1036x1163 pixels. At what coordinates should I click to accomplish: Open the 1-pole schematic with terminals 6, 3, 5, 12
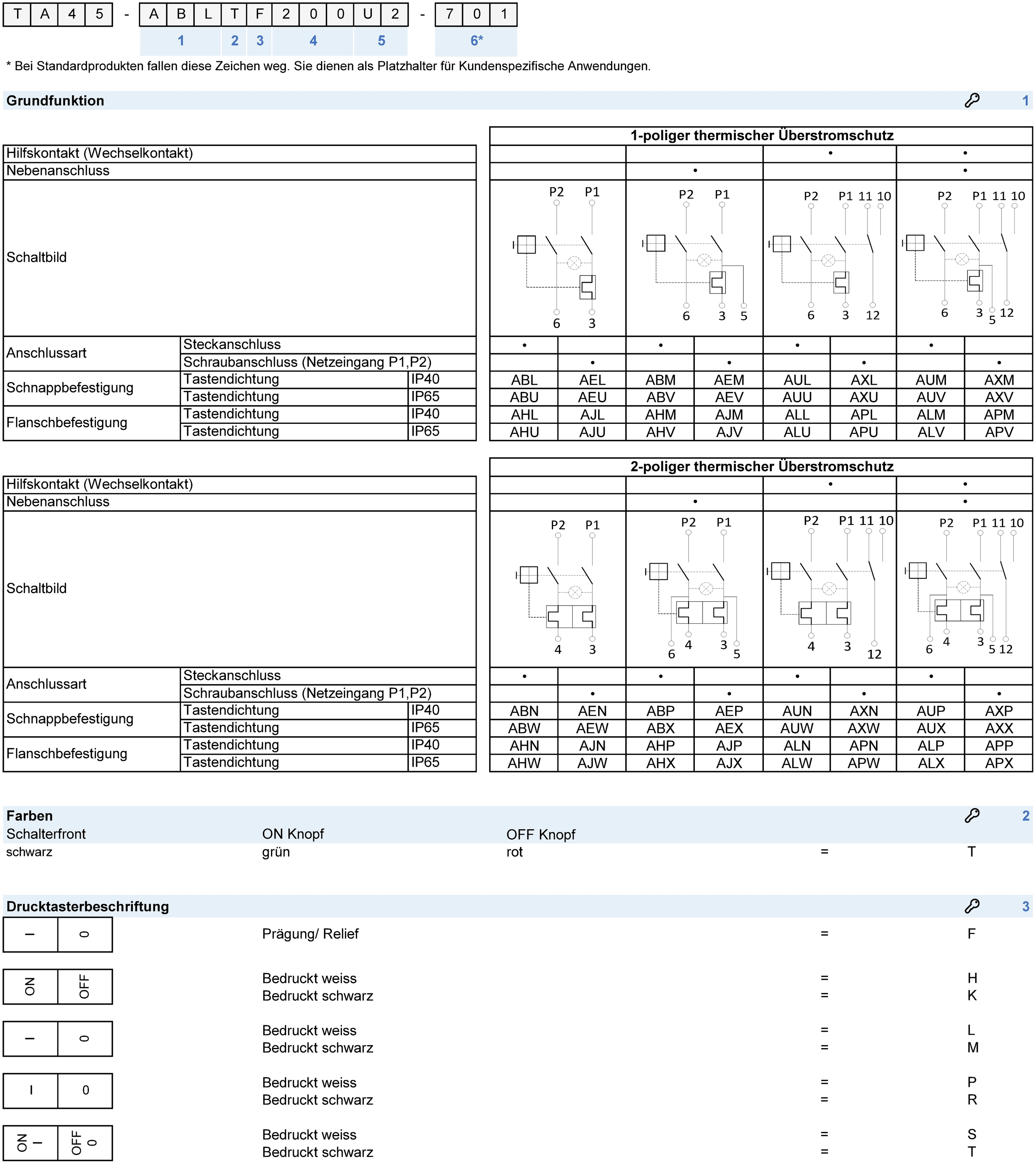tap(964, 258)
